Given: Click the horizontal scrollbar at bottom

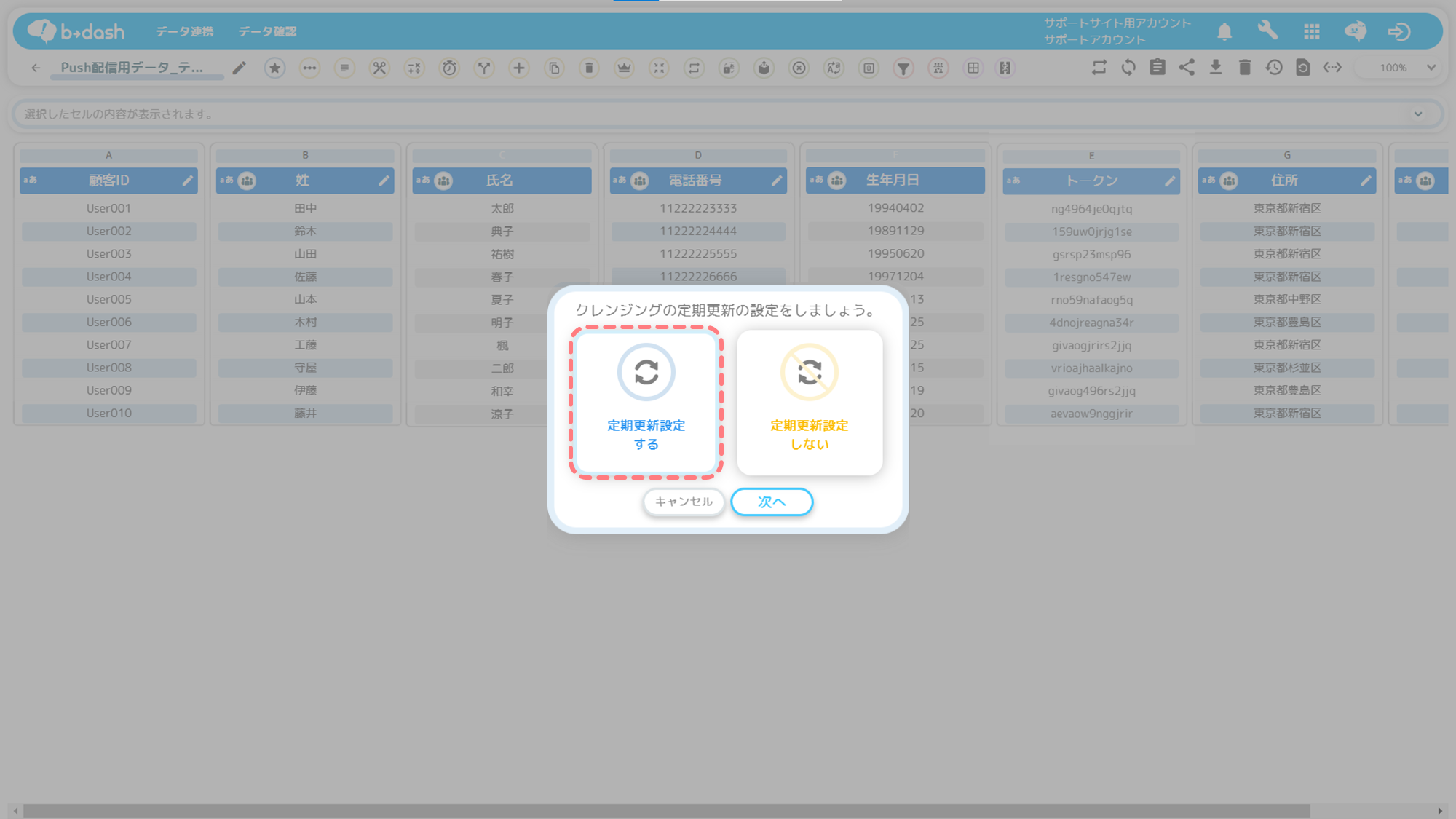Looking at the screenshot, I should pyautogui.click(x=666, y=810).
